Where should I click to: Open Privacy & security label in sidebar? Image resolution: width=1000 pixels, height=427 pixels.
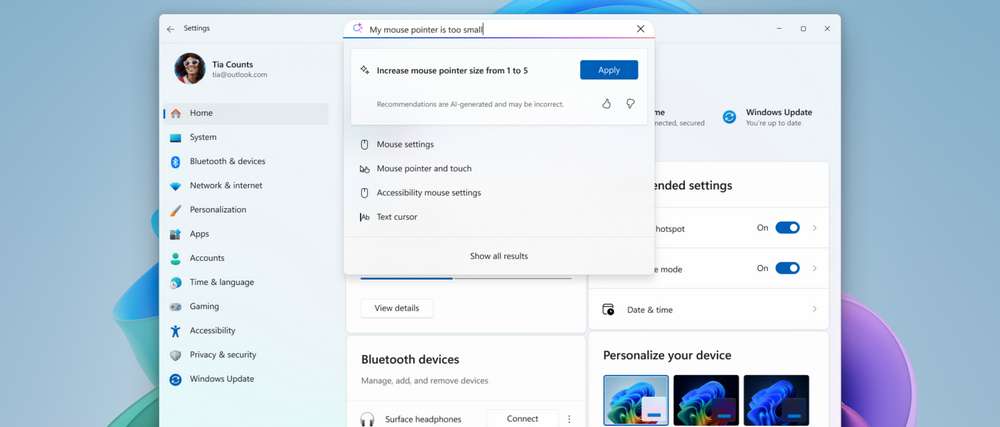pyautogui.click(x=223, y=355)
